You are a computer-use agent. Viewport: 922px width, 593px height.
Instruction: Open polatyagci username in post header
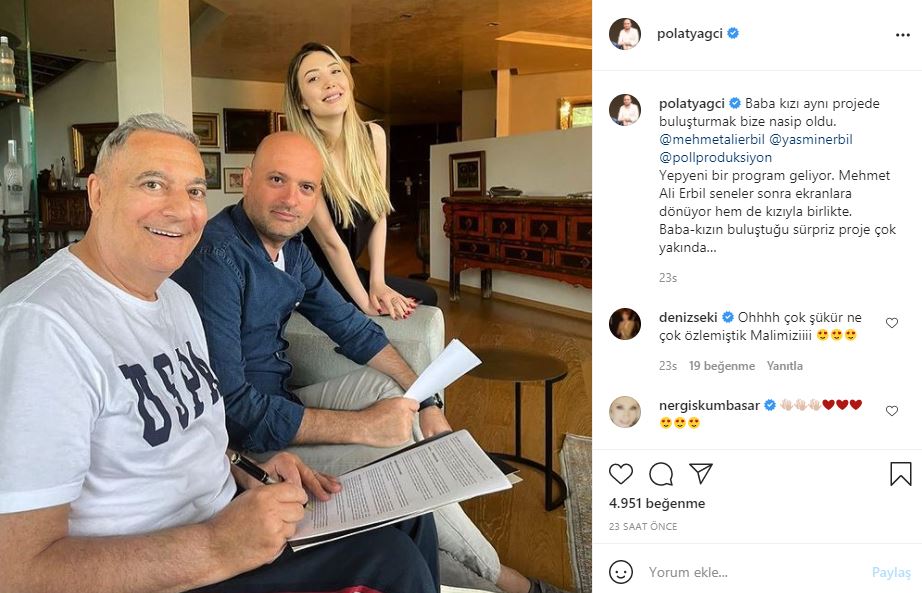(x=689, y=34)
